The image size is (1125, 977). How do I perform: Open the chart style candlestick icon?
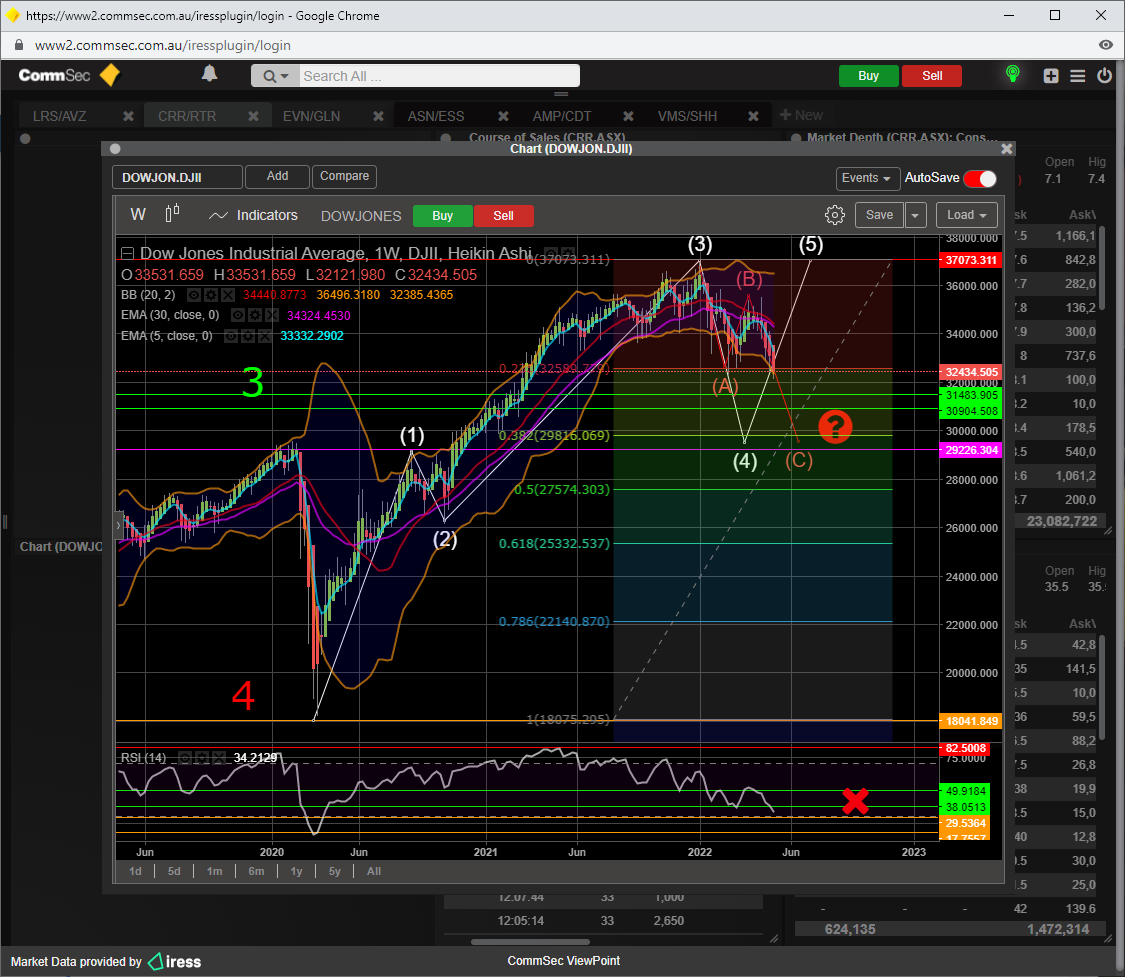click(172, 214)
